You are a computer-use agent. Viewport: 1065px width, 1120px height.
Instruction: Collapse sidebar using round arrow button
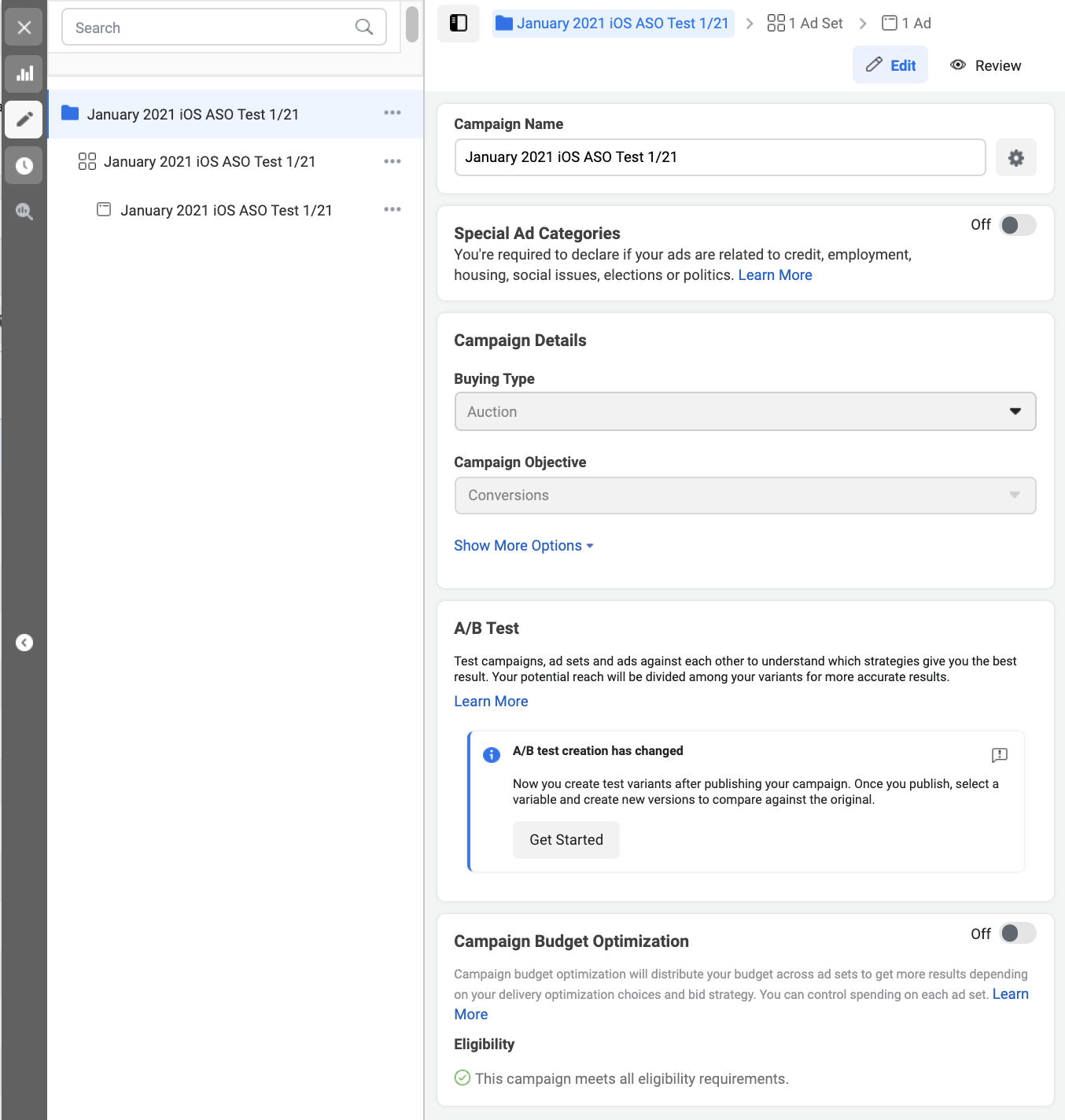24,643
